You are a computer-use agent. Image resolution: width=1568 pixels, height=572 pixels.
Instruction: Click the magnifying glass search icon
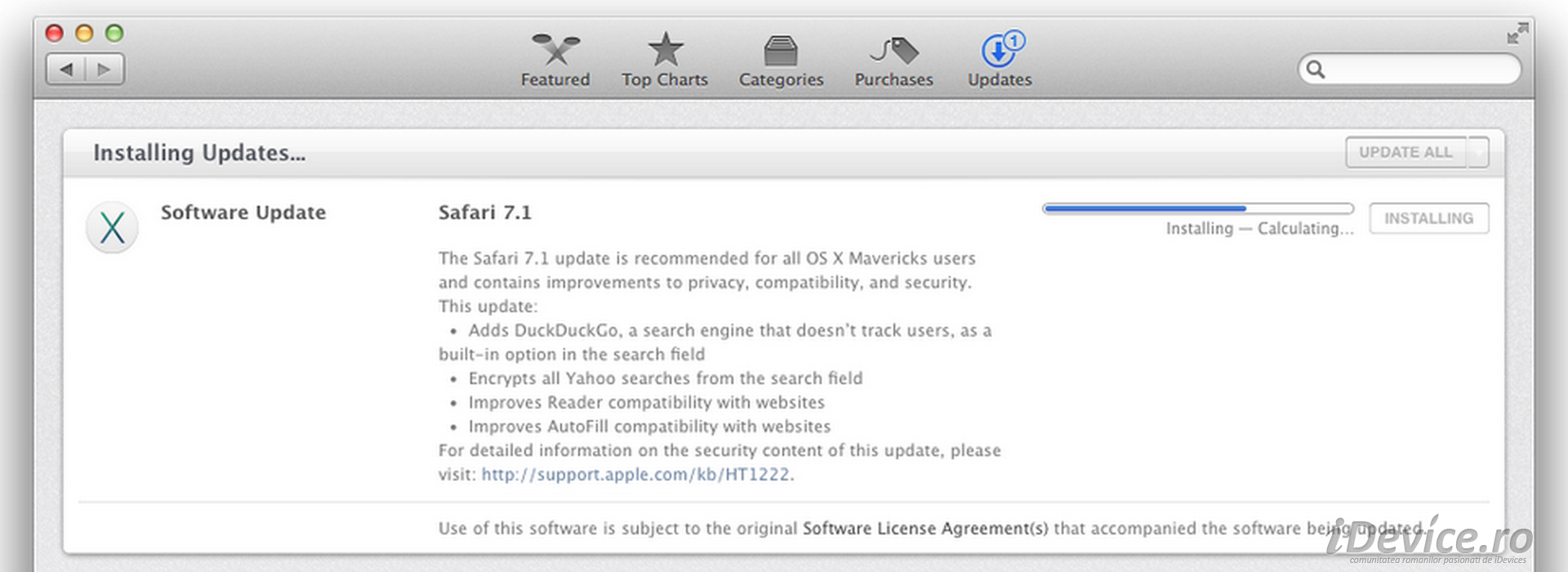coord(1316,69)
